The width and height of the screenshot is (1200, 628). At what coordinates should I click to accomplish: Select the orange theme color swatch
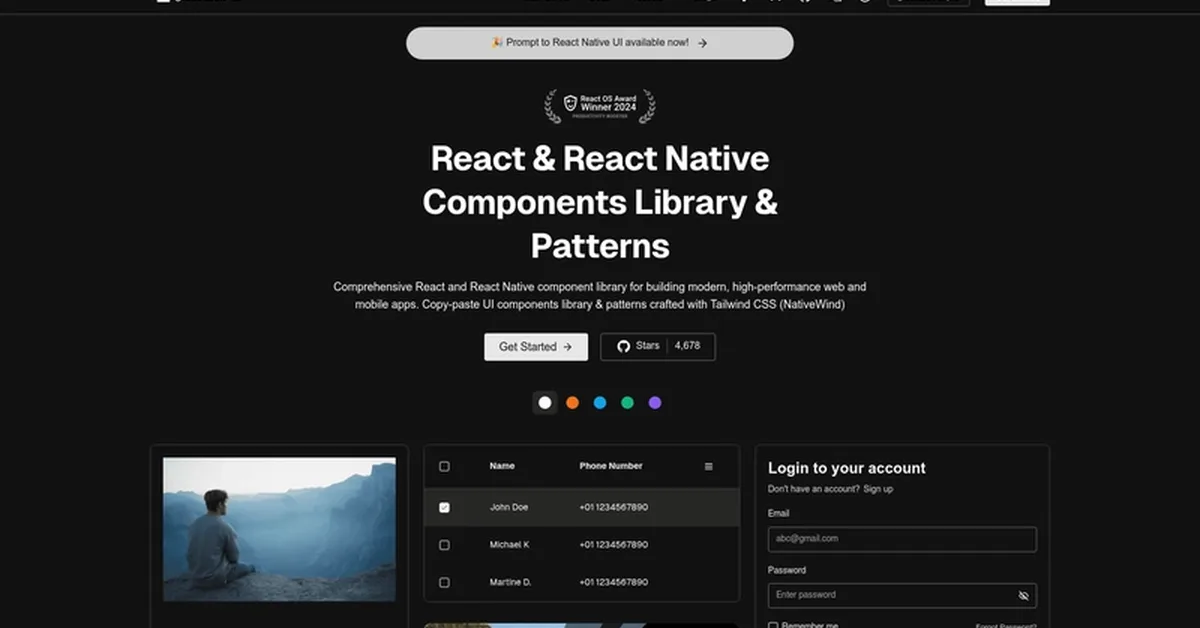click(x=572, y=402)
